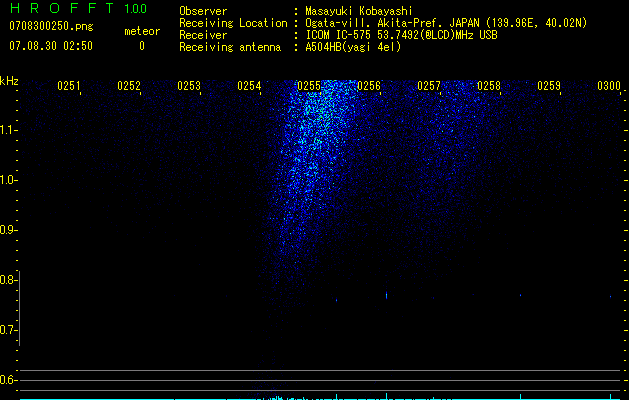This screenshot has height=400, width=629.
Task: Click the 0.6 kHz frequency label
Action: tap(8, 380)
